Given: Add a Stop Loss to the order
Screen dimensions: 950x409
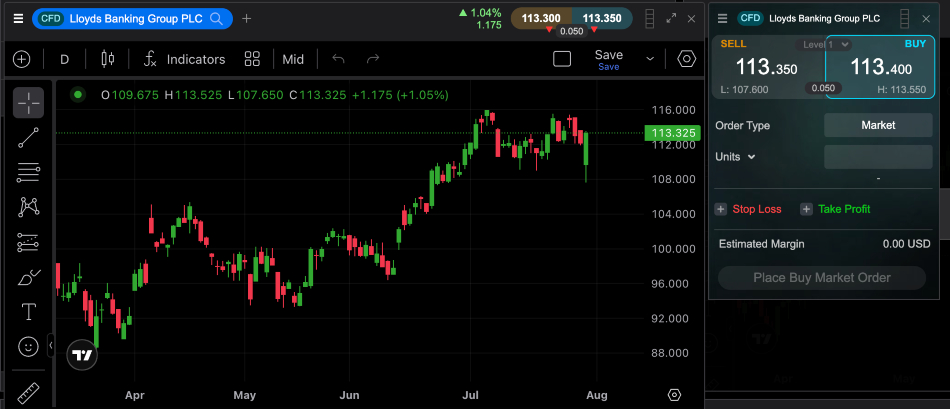Looking at the screenshot, I should coord(749,209).
